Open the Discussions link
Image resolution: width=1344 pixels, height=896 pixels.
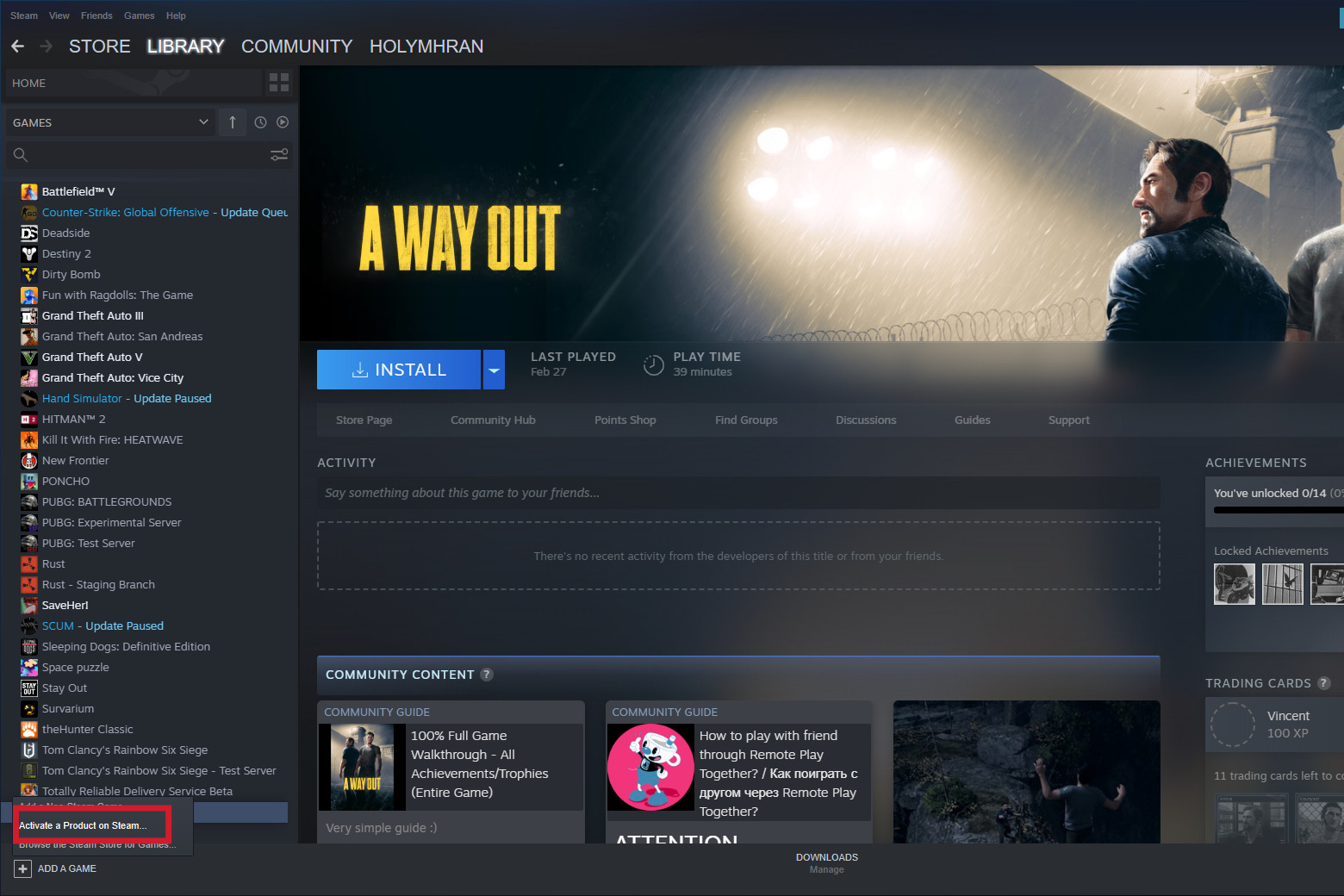tap(866, 420)
